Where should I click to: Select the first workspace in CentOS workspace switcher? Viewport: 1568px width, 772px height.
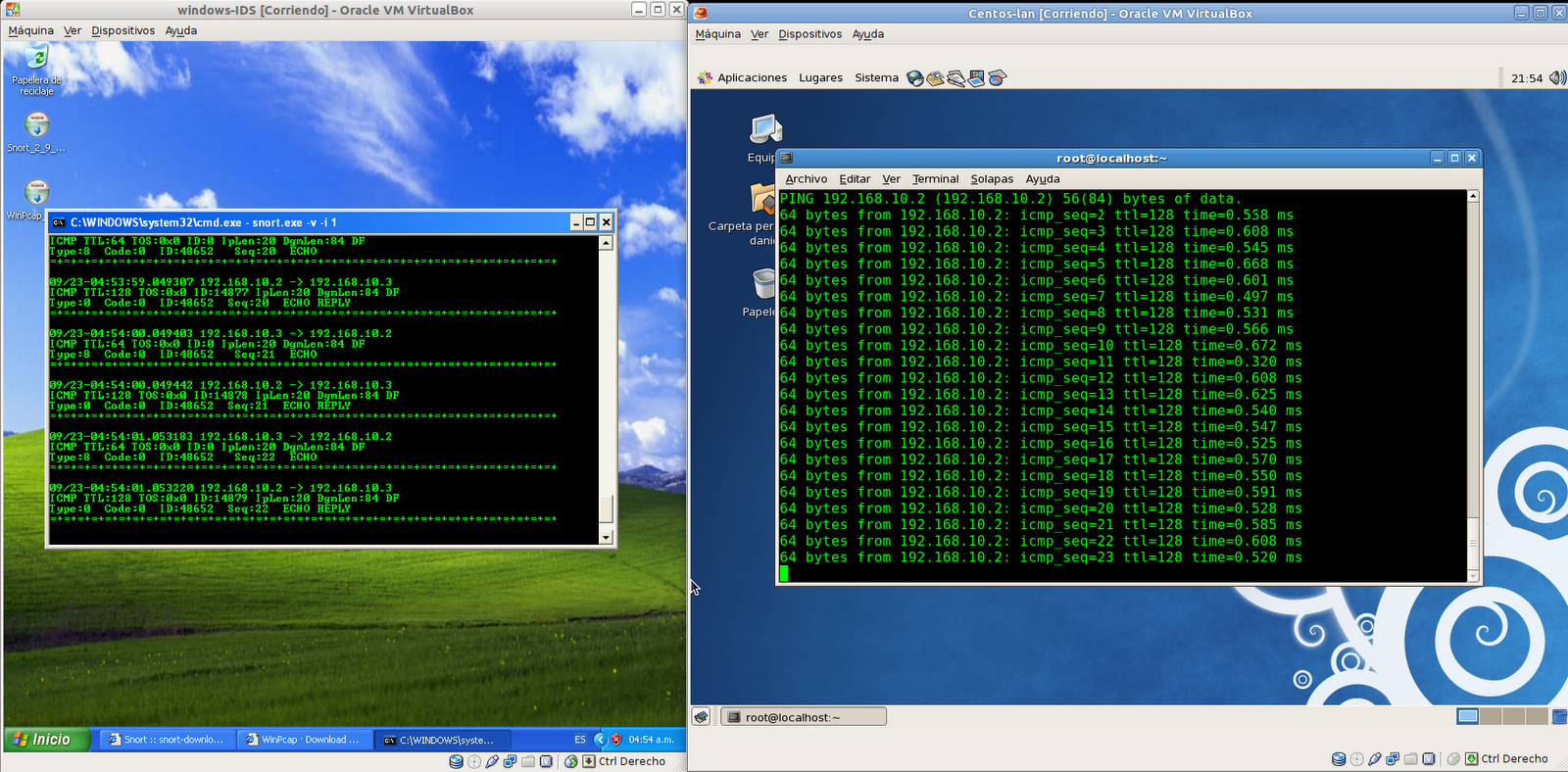coord(1468,717)
